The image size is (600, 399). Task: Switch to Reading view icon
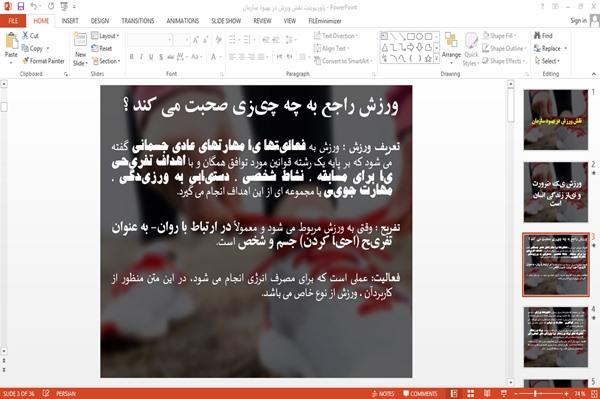pos(487,394)
